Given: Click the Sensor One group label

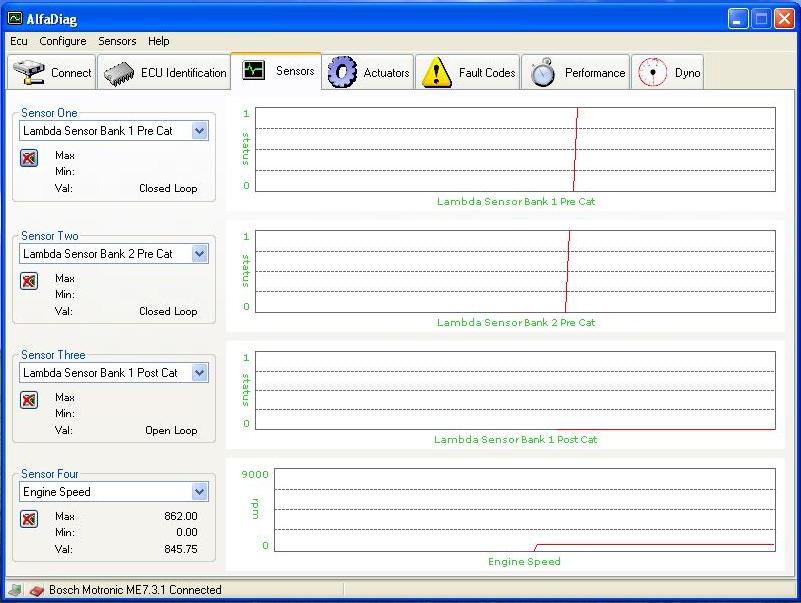Looking at the screenshot, I should tap(49, 113).
